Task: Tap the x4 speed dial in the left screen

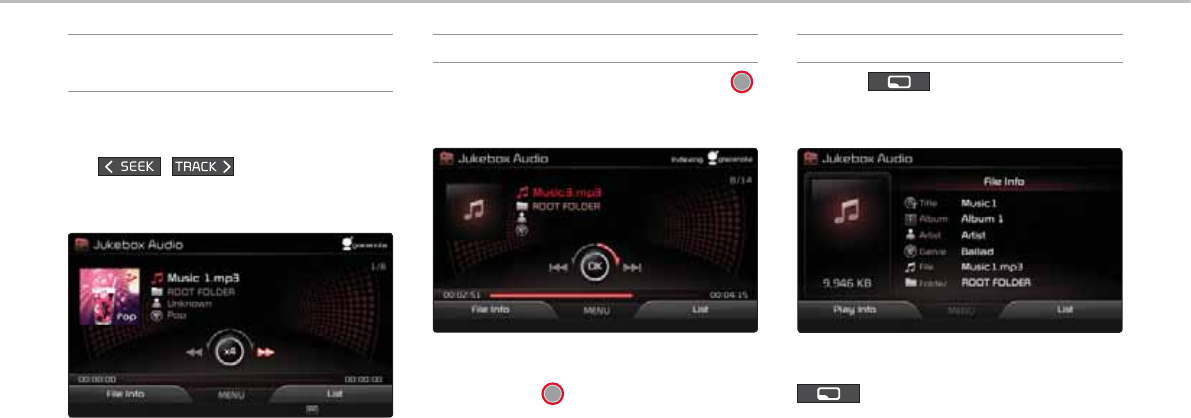Action: [230, 351]
